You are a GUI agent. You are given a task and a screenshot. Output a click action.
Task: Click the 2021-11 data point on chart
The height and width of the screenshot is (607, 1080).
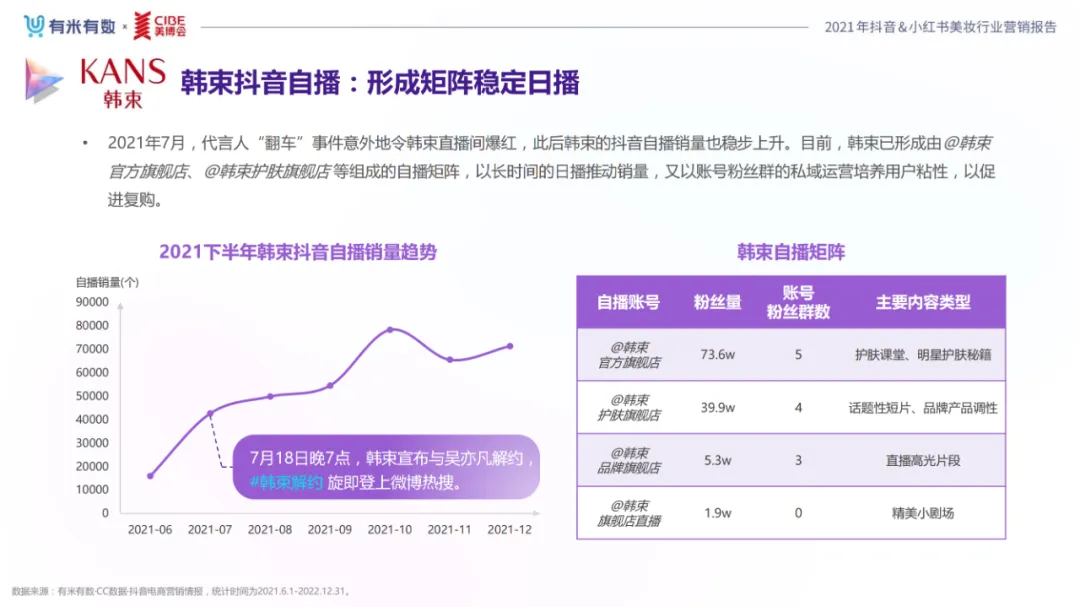click(450, 360)
